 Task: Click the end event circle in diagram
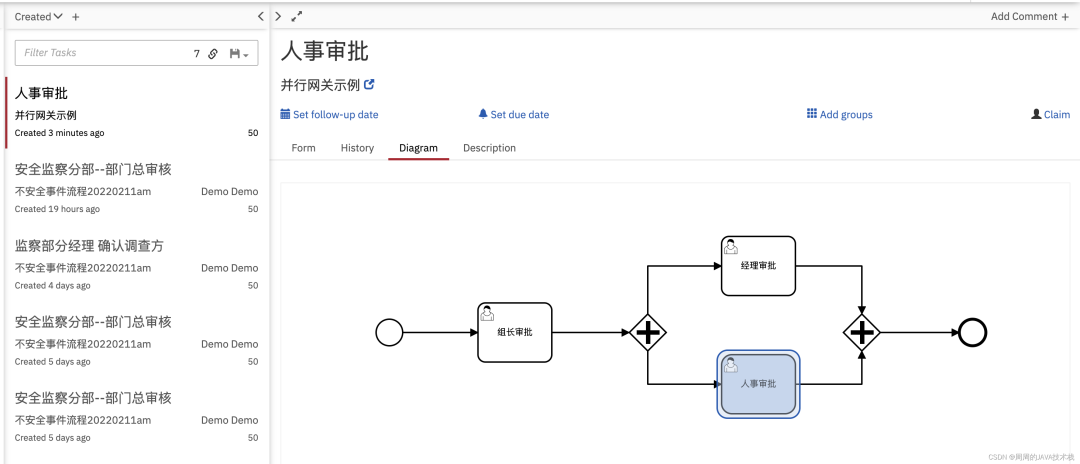click(x=973, y=333)
